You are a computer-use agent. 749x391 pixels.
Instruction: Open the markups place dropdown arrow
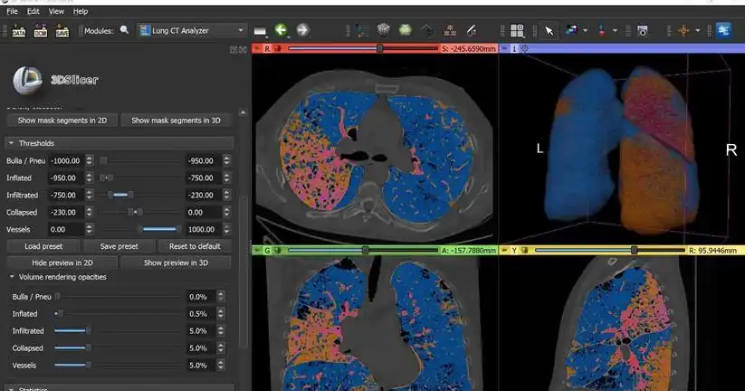(x=615, y=31)
